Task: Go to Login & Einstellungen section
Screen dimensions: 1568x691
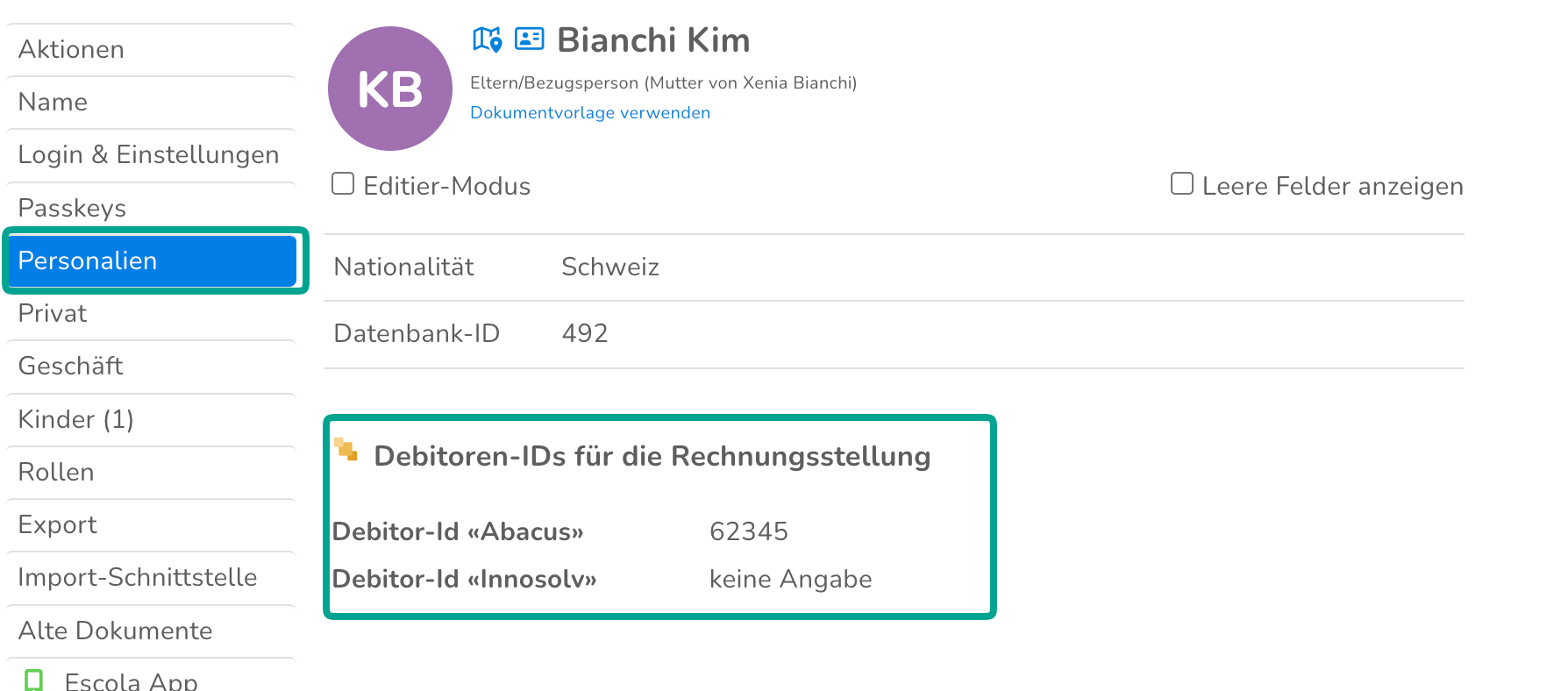Action: [x=151, y=155]
